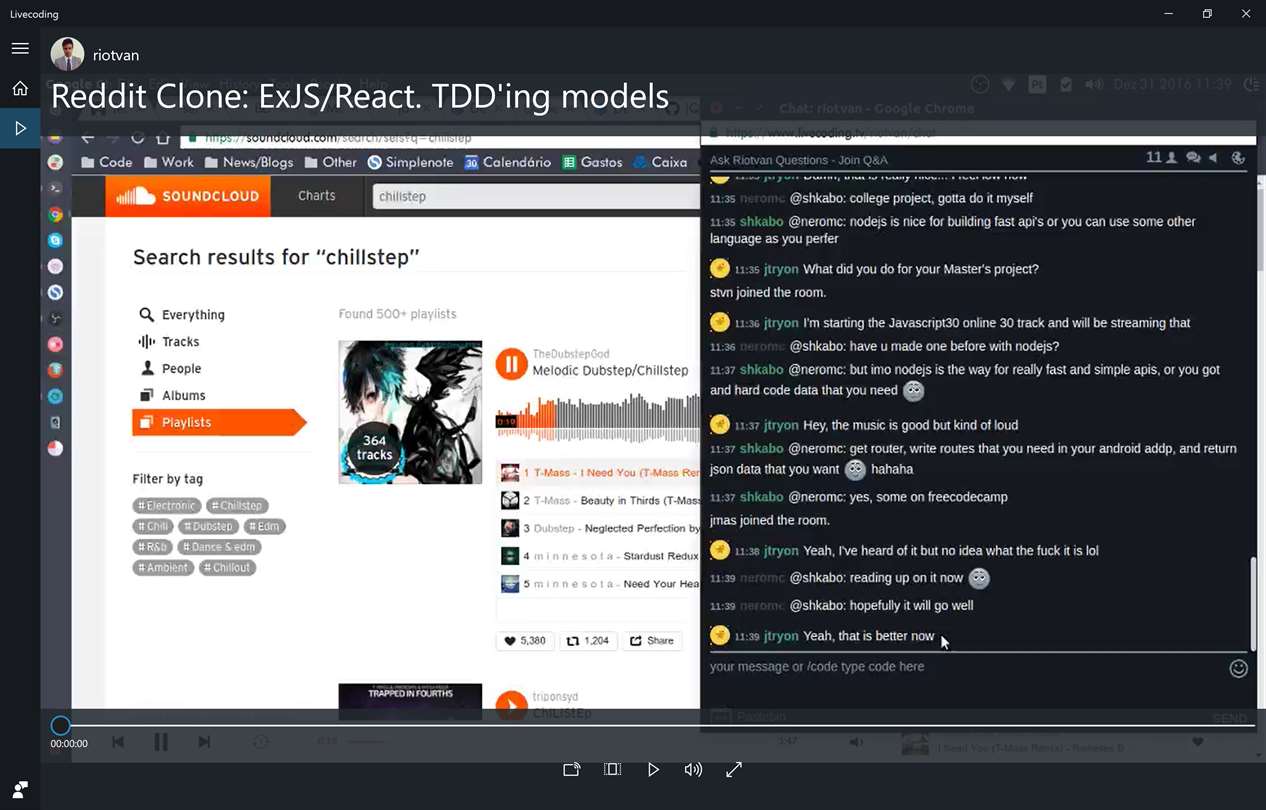
Task: Go to the Livecoding home page
Action: click(x=20, y=88)
